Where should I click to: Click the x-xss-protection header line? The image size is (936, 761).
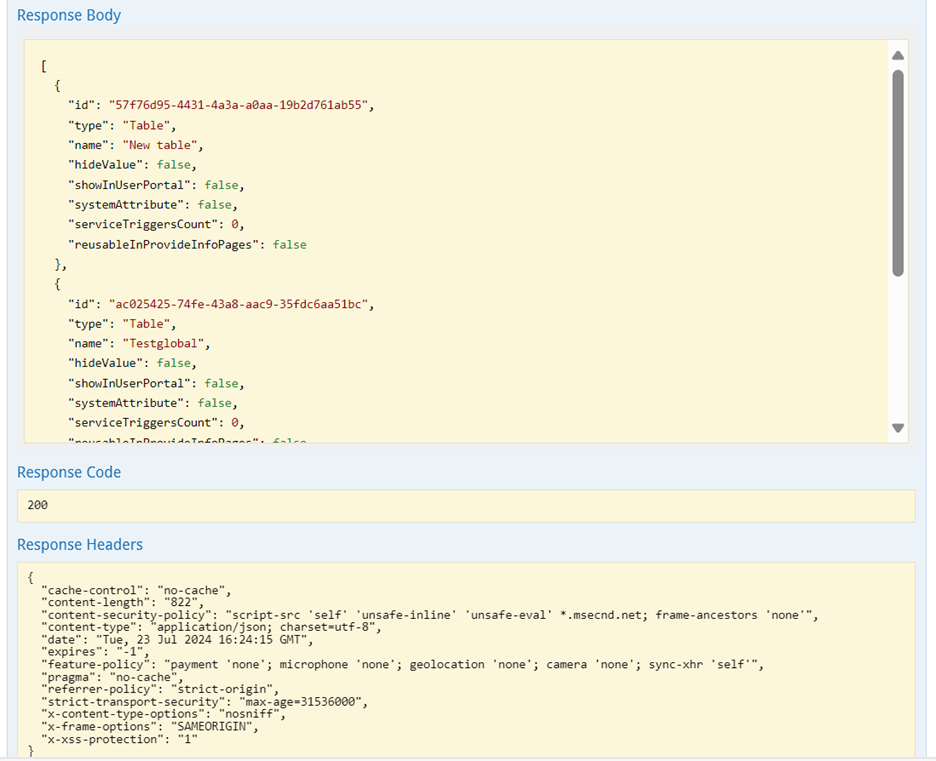119,740
